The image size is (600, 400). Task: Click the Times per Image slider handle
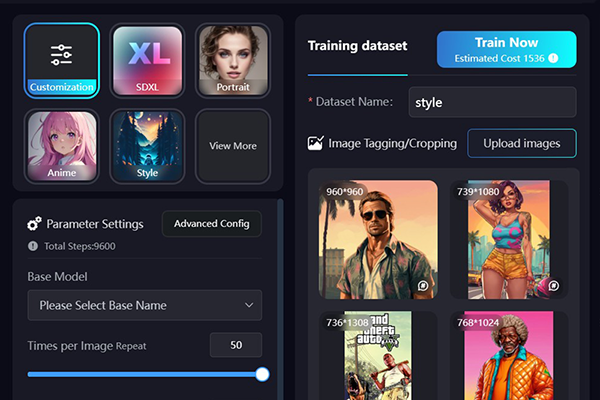coord(262,374)
